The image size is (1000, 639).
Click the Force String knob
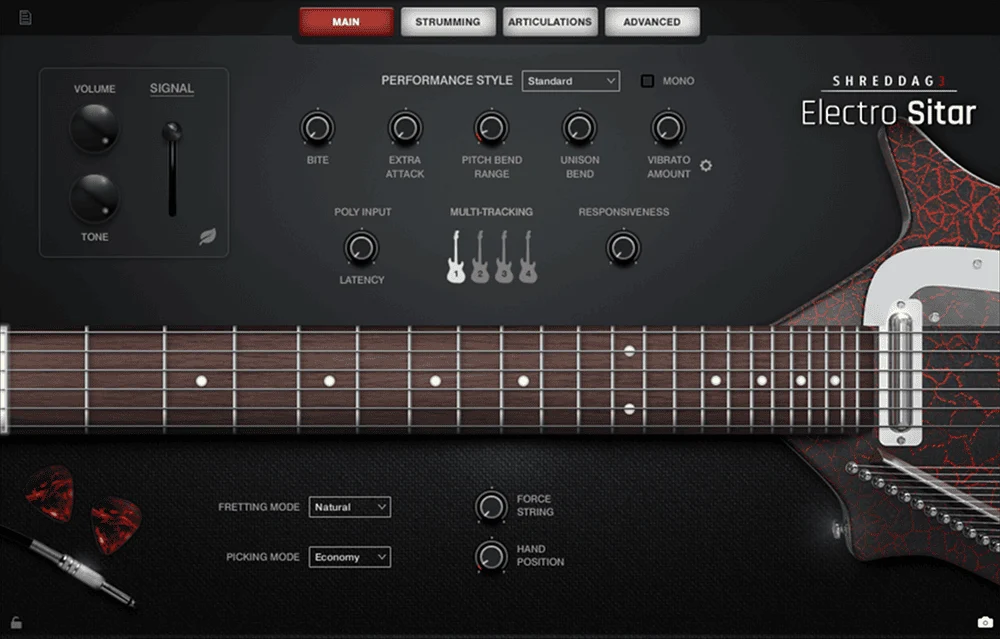(x=491, y=506)
